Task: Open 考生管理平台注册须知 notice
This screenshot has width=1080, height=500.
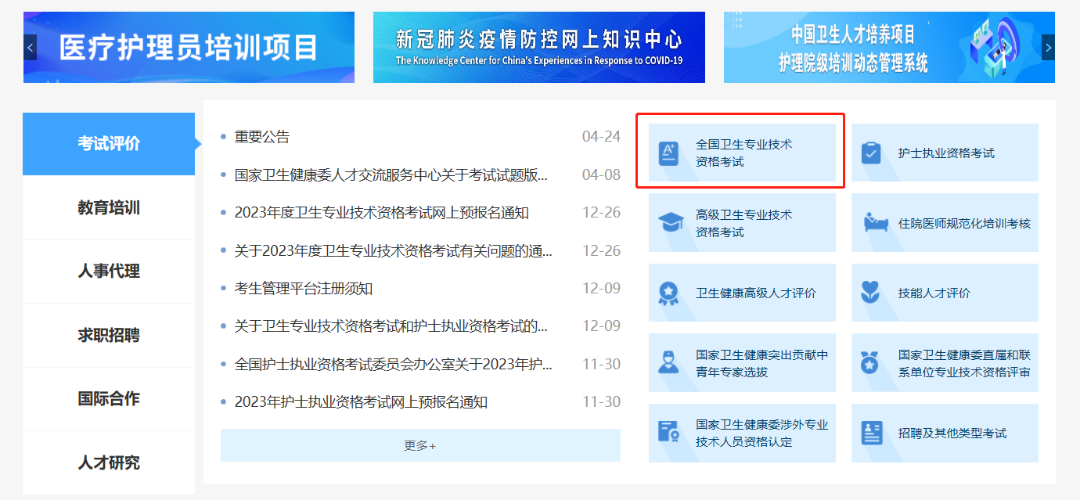Action: tap(303, 289)
